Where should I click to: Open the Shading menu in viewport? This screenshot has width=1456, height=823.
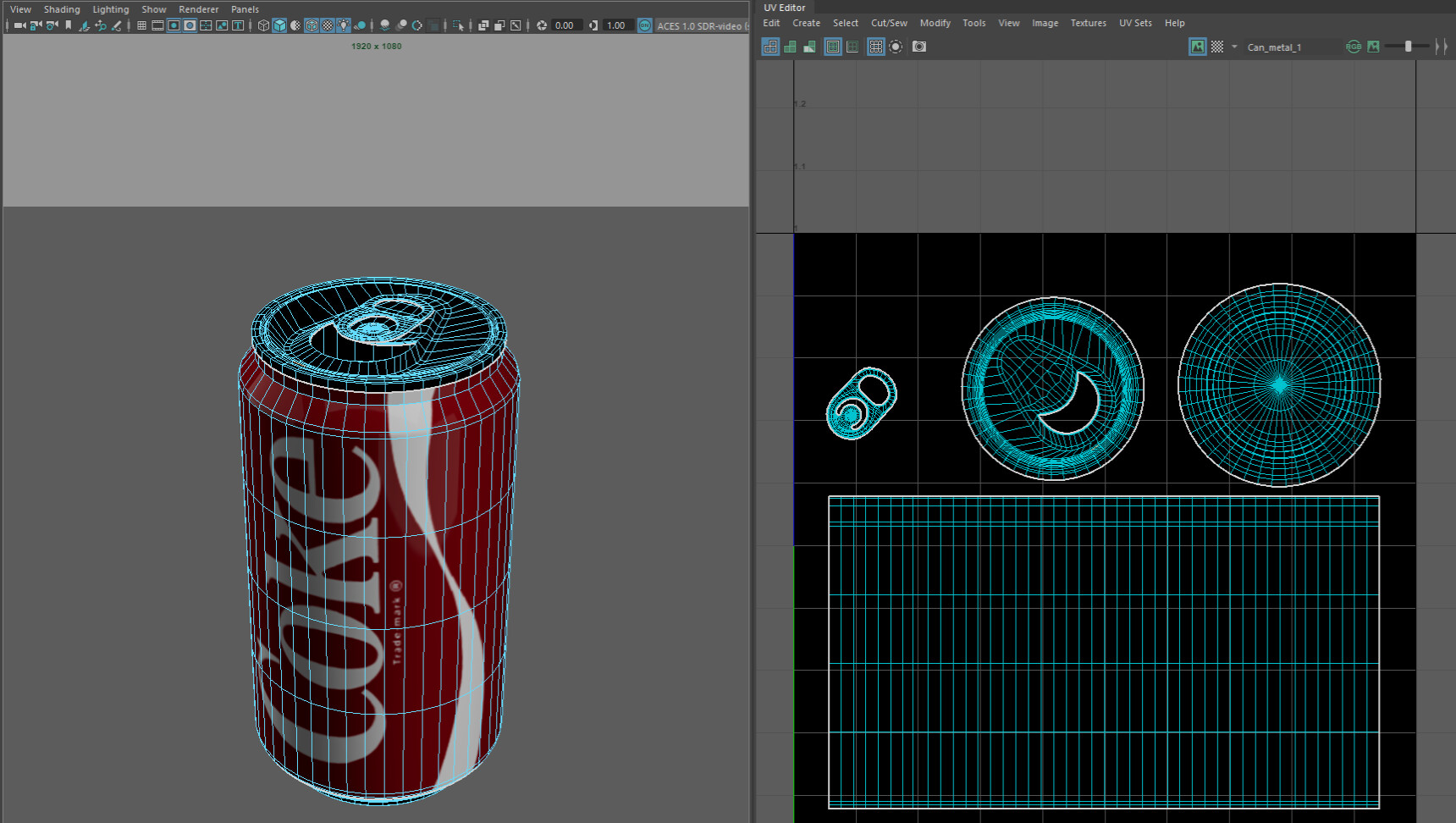pos(62,9)
